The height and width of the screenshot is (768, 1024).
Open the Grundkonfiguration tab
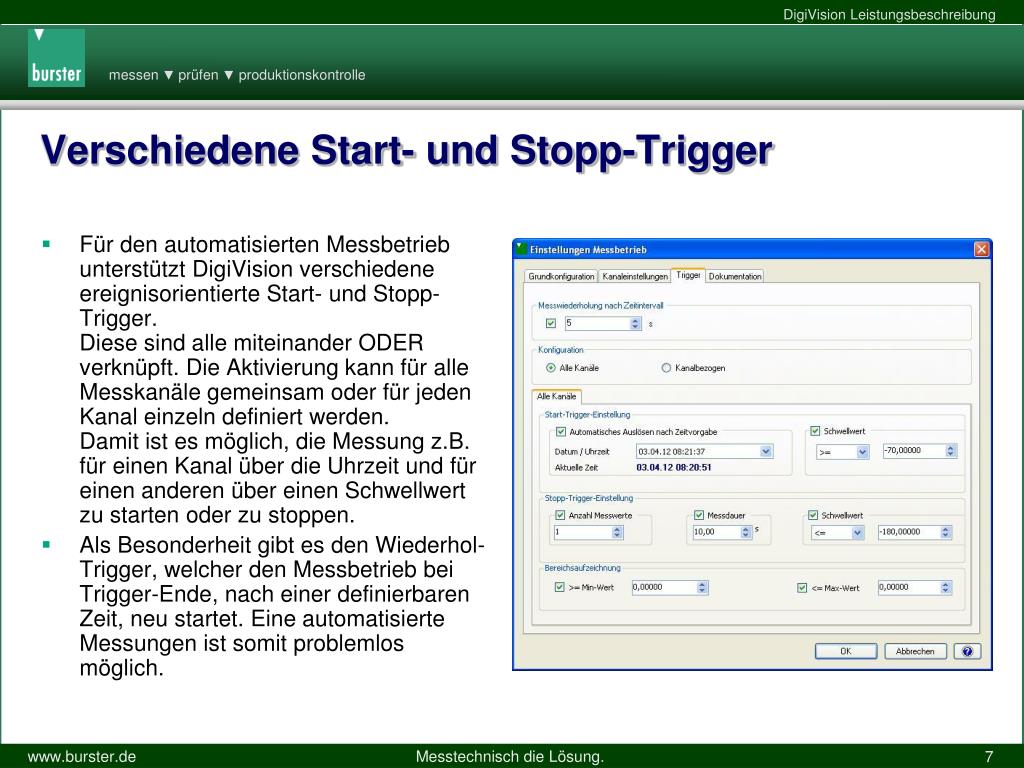[561, 276]
